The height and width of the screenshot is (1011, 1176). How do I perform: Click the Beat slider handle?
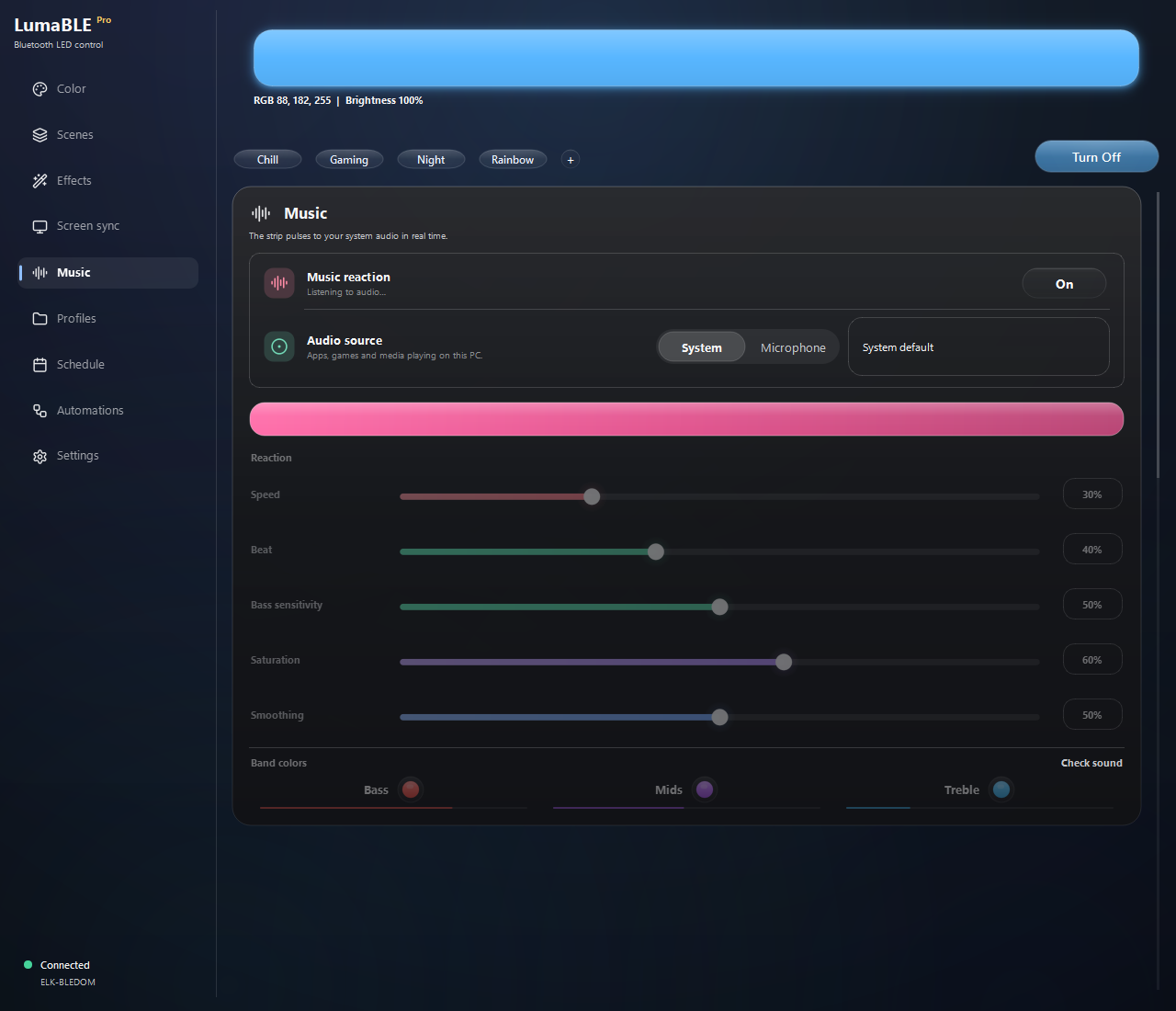tap(656, 551)
